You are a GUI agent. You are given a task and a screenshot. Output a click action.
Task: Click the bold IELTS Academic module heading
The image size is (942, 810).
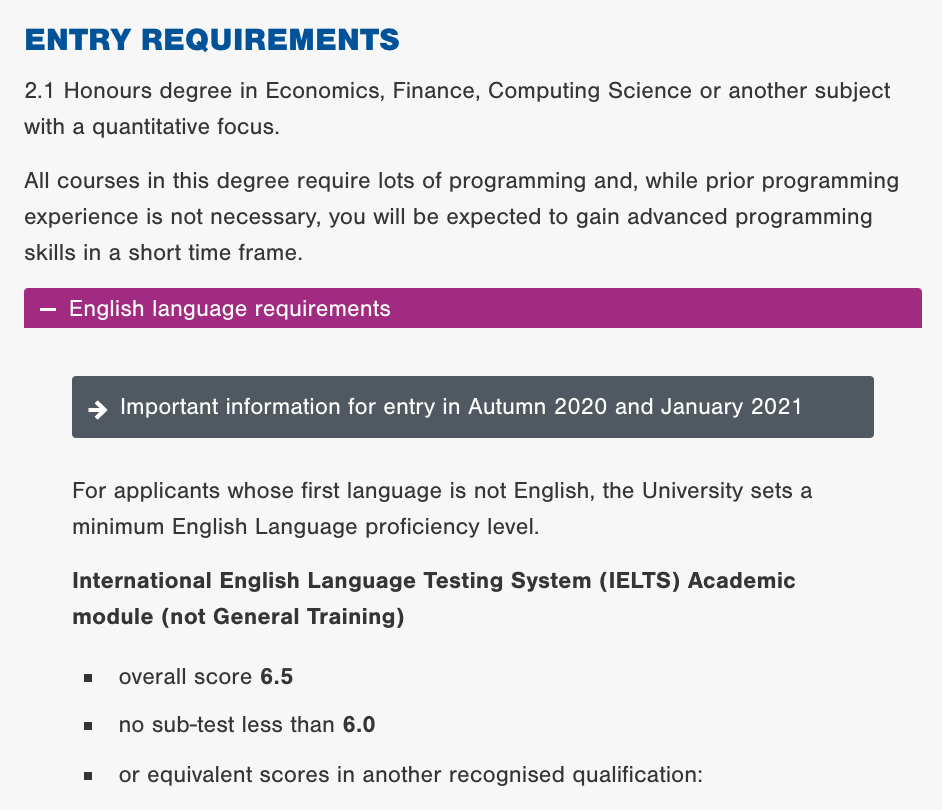(434, 598)
